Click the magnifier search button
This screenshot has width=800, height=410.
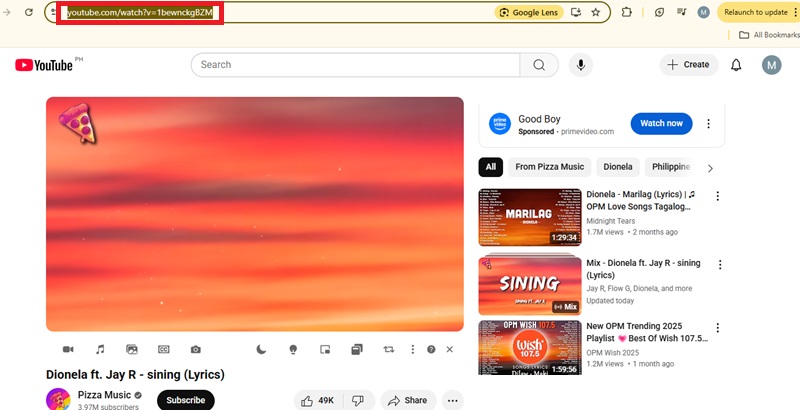[x=539, y=65]
